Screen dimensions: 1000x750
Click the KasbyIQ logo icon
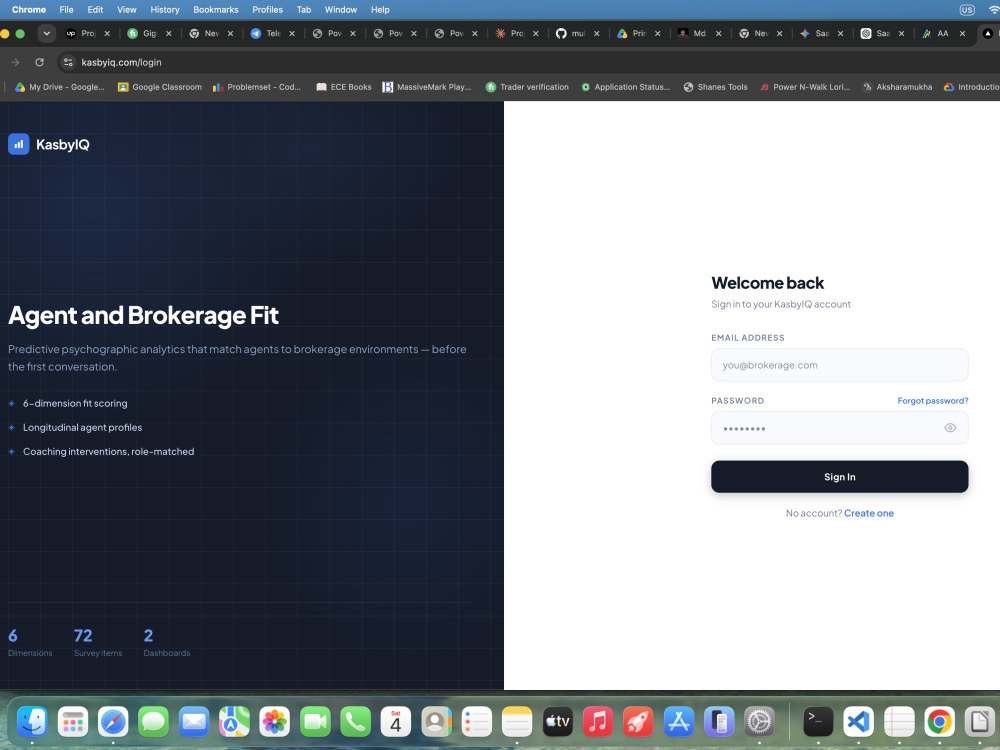pos(18,144)
